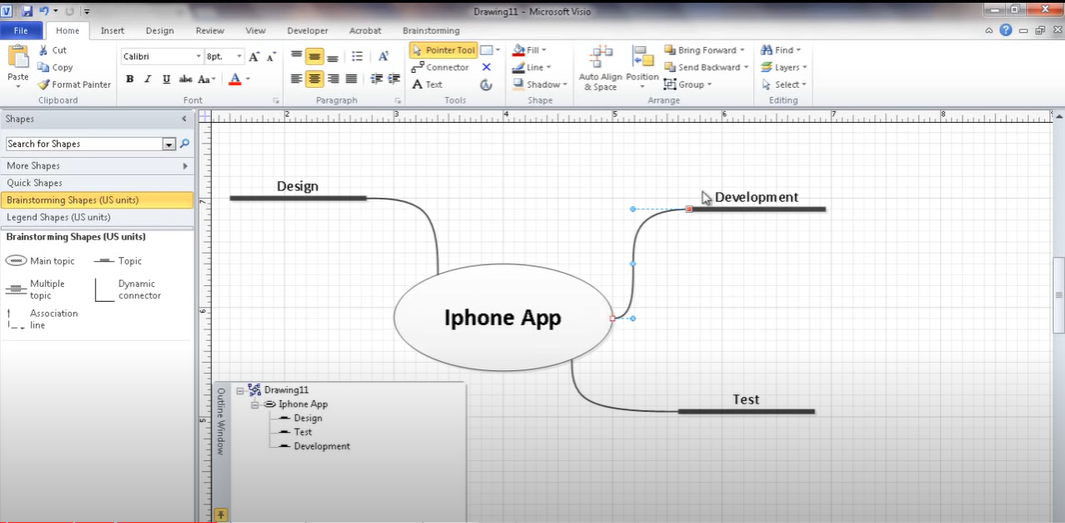Toggle Italic formatting
The image size is (1065, 523).
pyautogui.click(x=148, y=79)
